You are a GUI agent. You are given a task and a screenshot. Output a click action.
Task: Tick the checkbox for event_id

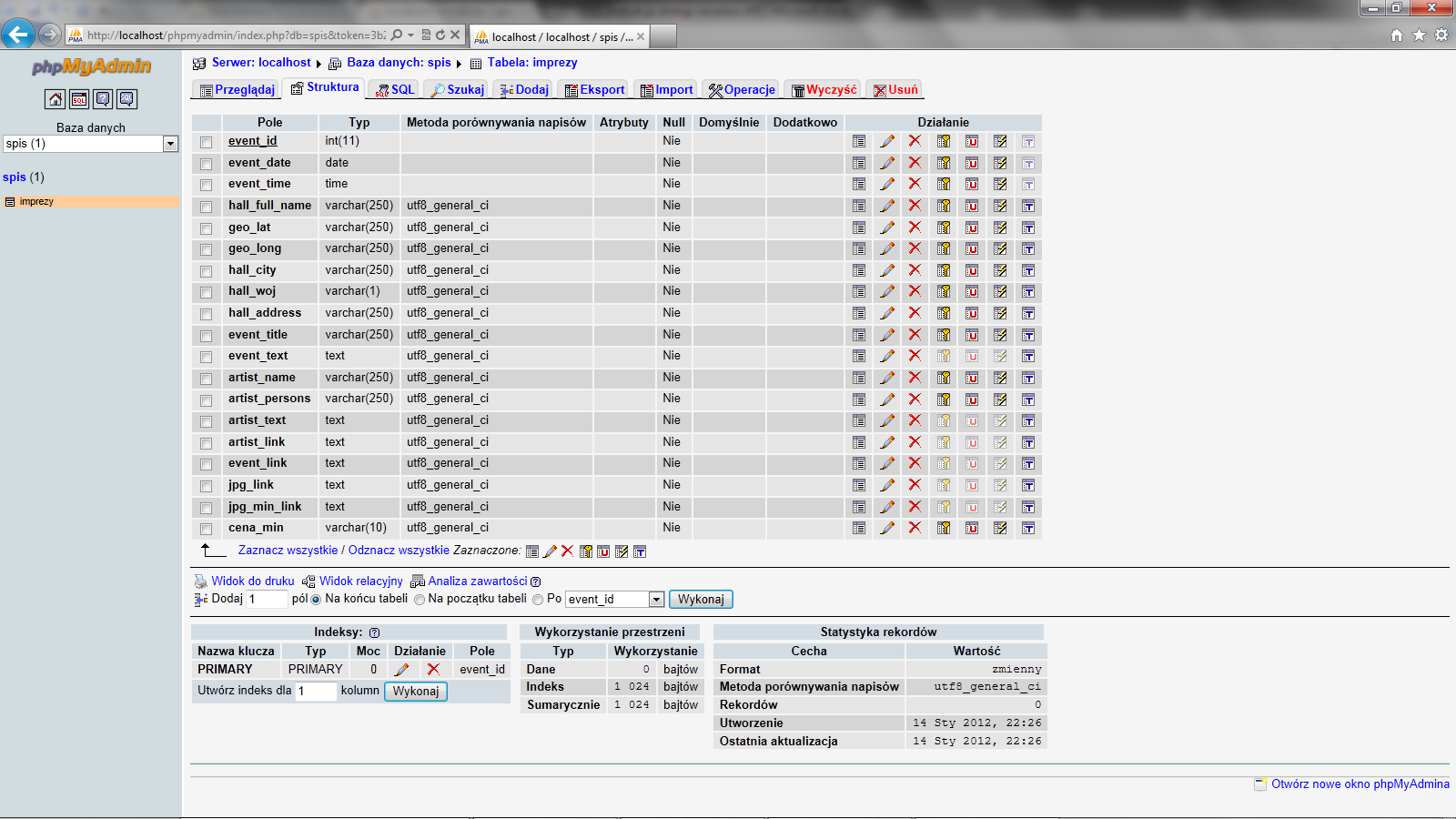(207, 142)
